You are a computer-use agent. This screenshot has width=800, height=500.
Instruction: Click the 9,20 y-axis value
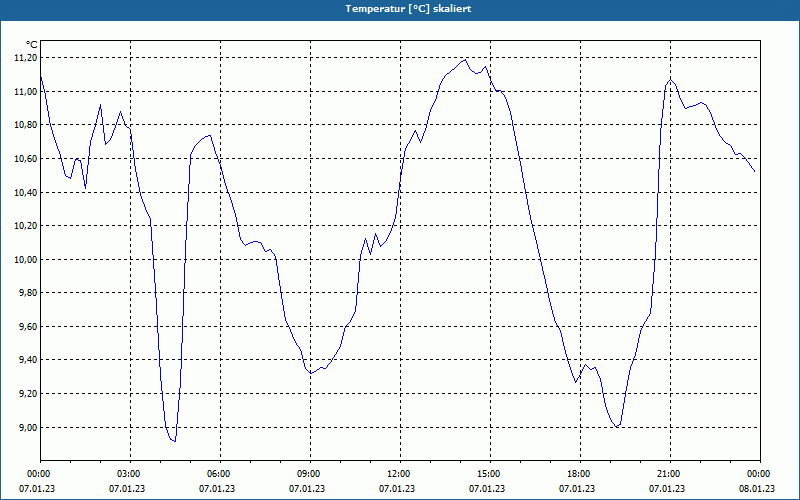tap(28, 393)
